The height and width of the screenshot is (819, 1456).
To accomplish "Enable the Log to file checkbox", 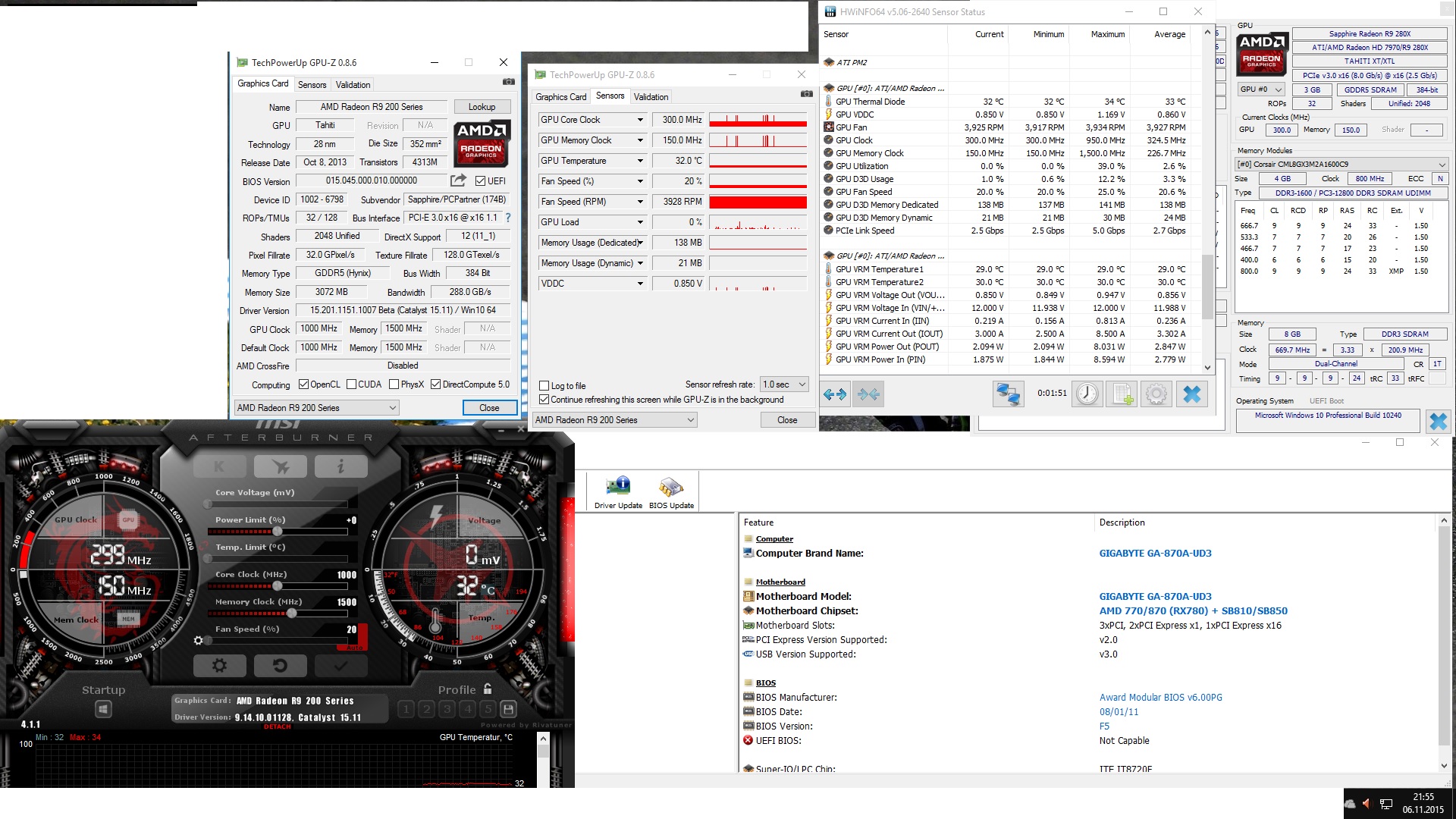I will point(544,386).
